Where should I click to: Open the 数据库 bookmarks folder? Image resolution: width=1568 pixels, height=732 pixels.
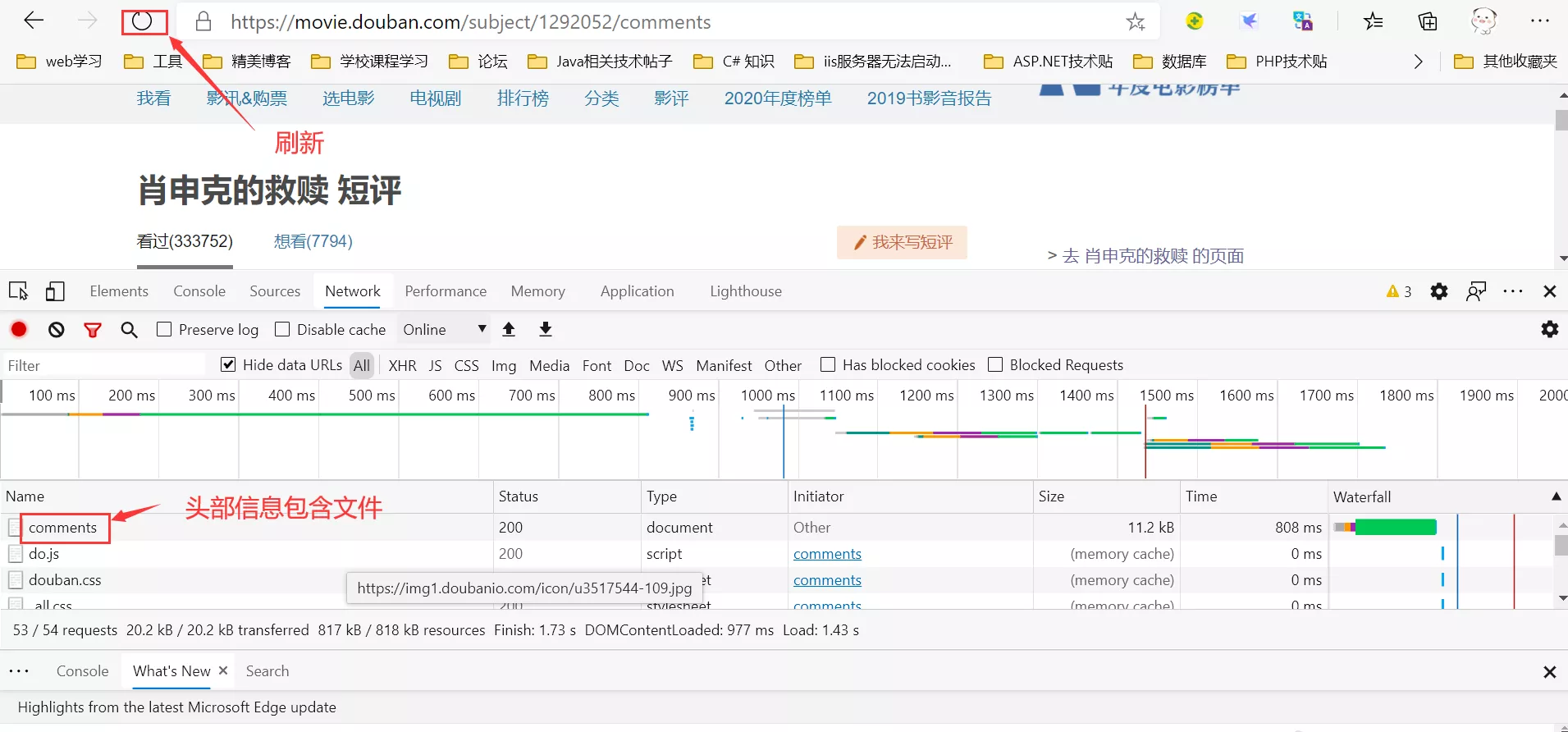1170,62
